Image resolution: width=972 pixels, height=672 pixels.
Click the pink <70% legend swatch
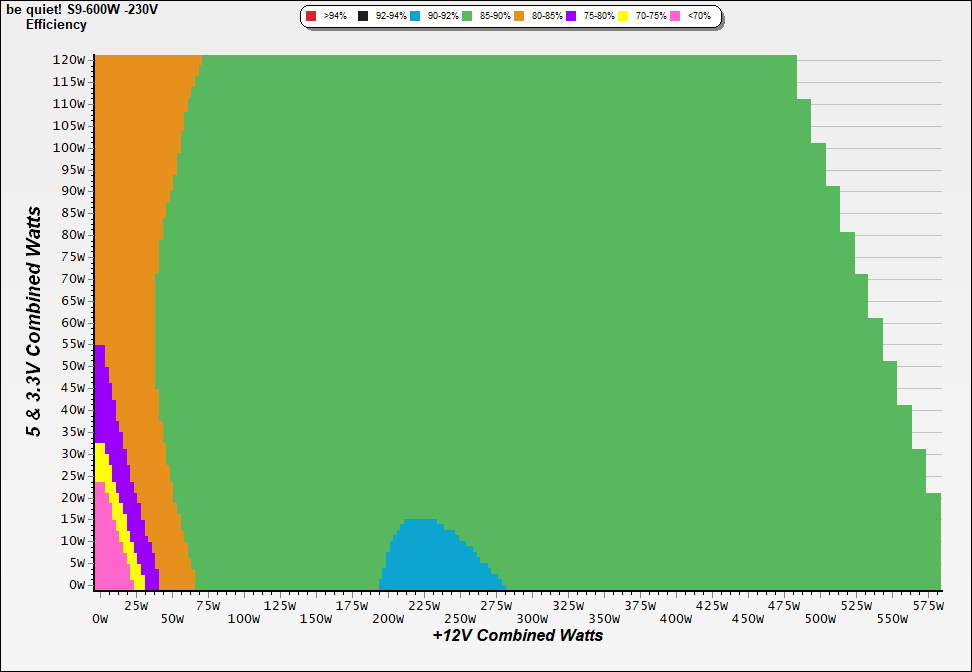tap(675, 17)
